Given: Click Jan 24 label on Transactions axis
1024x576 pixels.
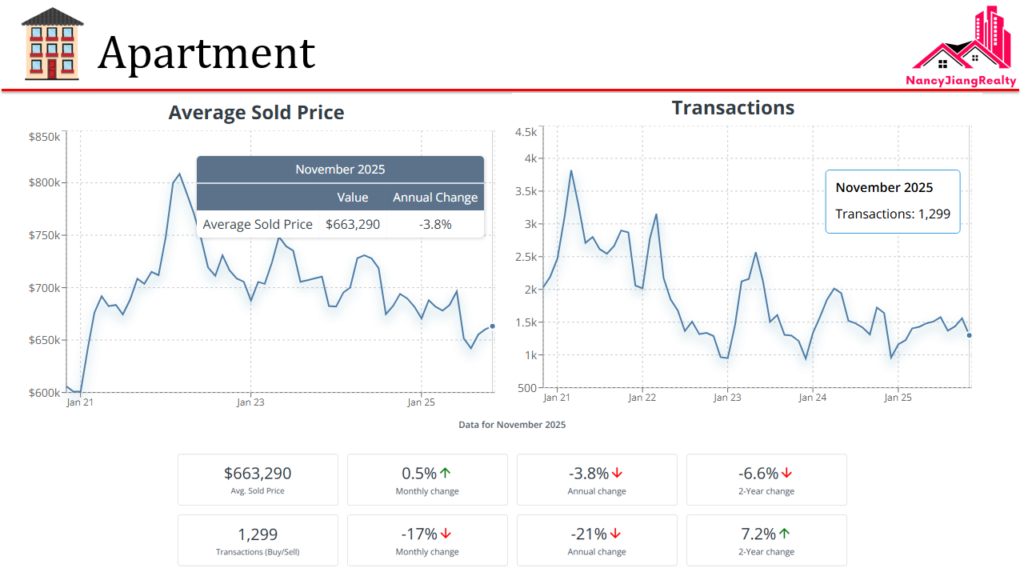Looking at the screenshot, I should click(x=812, y=397).
